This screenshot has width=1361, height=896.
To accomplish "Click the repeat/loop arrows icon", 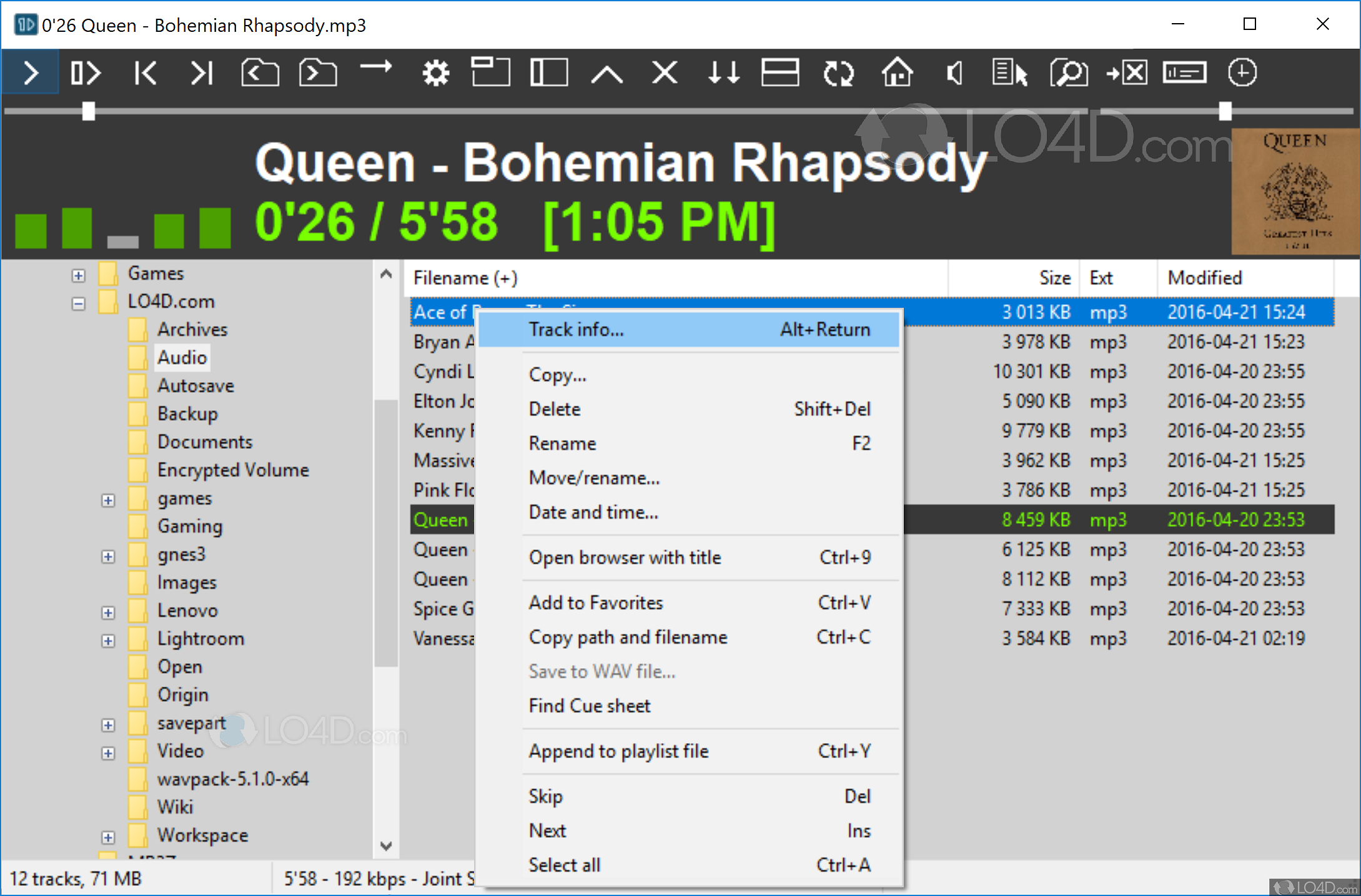I will [x=838, y=73].
